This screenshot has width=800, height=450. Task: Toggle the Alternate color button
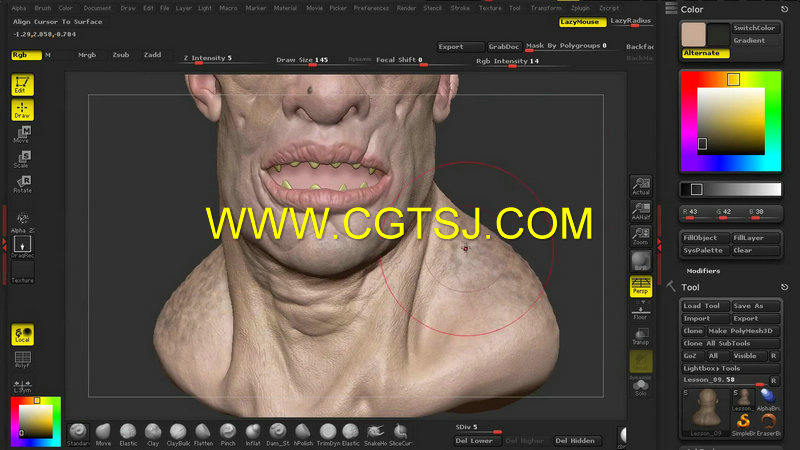point(706,53)
